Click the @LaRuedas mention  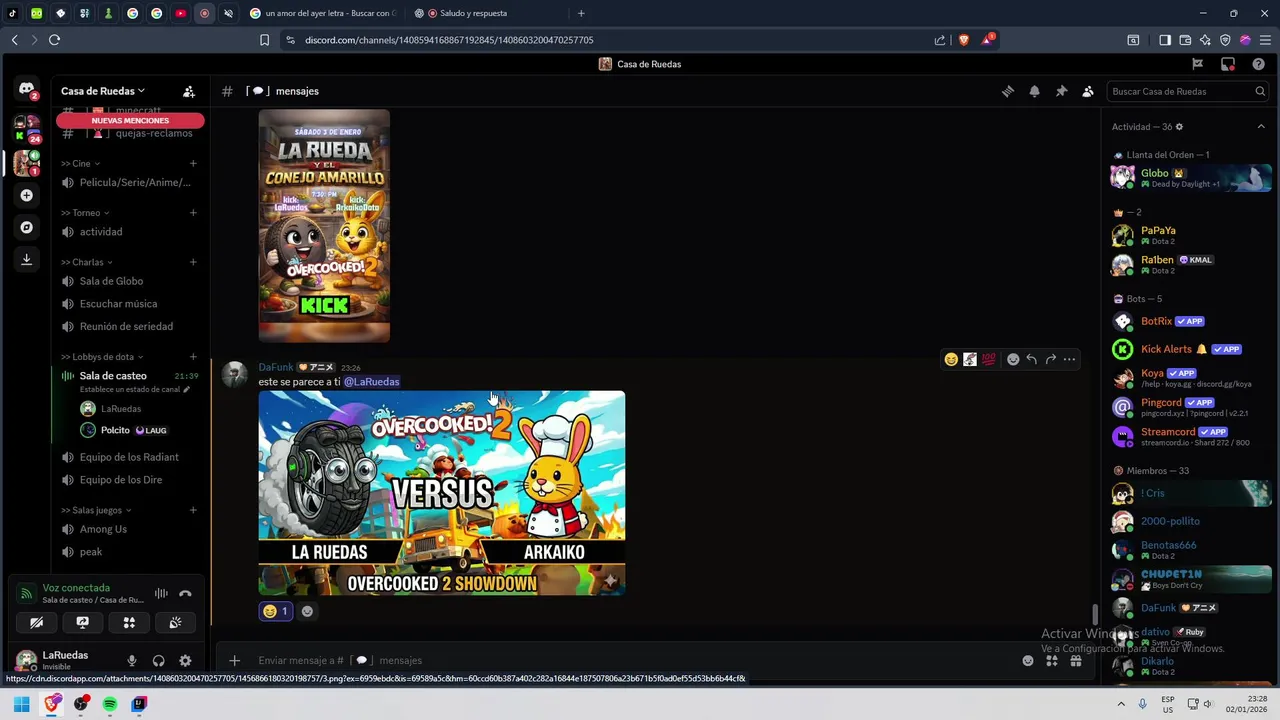[372, 382]
